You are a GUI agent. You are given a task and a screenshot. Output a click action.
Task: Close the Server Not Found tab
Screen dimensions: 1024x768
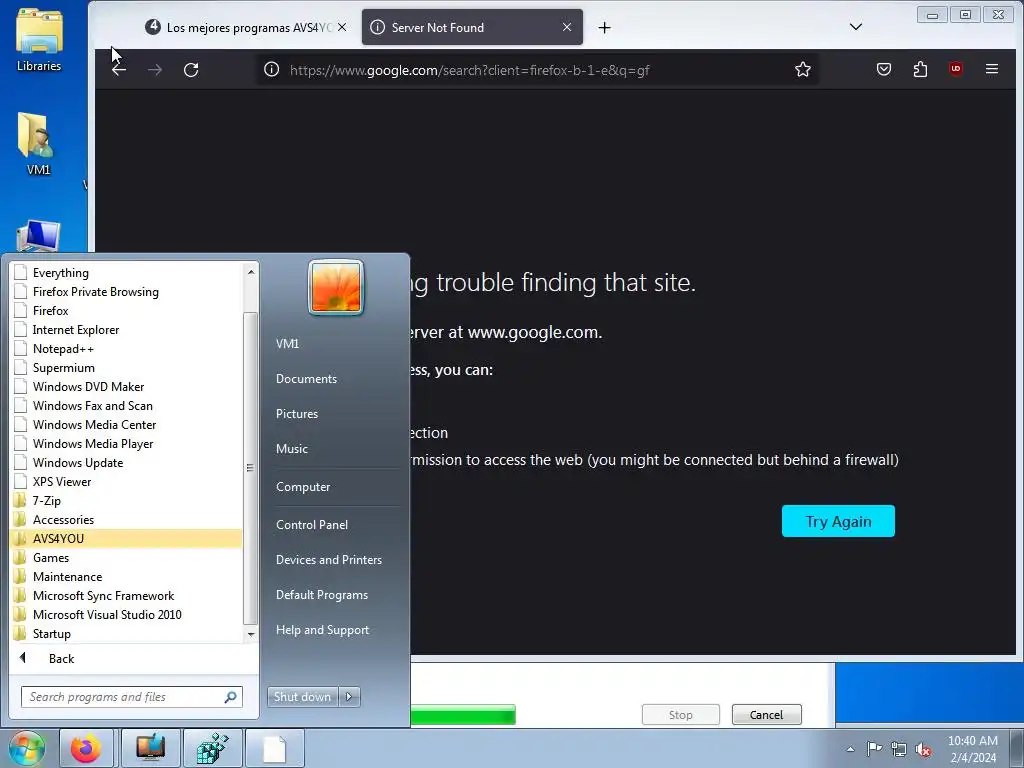point(567,27)
